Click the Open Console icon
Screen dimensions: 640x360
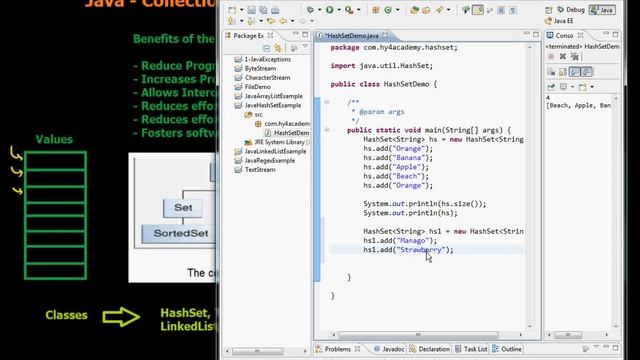(582, 87)
